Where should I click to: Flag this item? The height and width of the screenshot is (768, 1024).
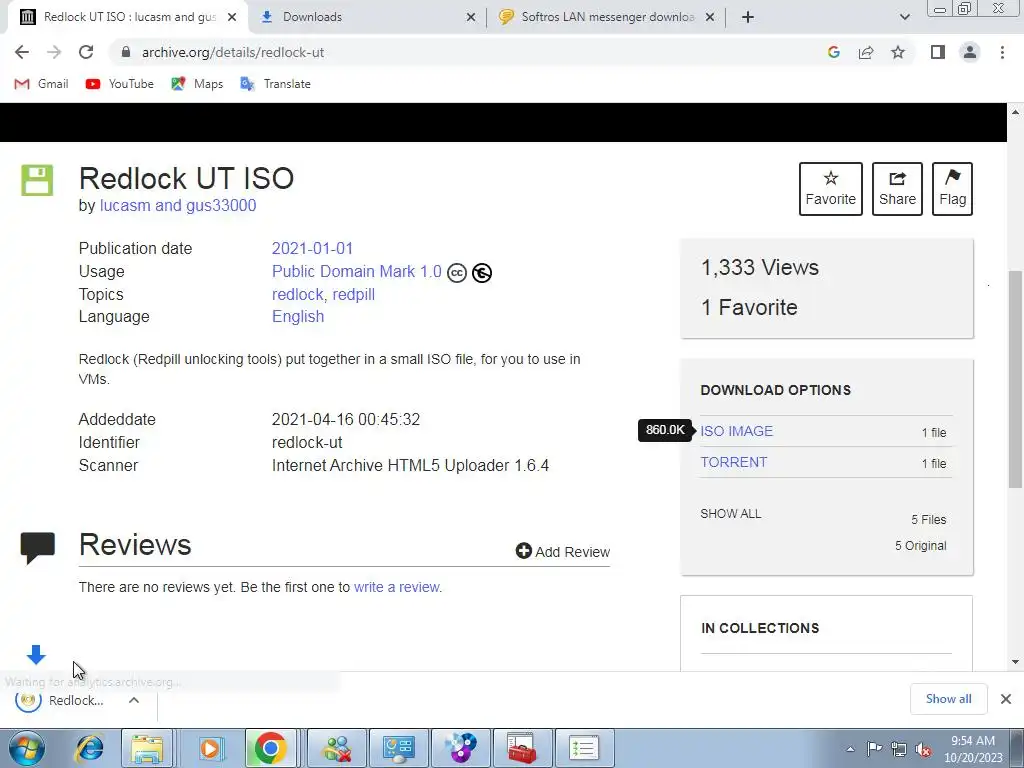pyautogui.click(x=952, y=189)
